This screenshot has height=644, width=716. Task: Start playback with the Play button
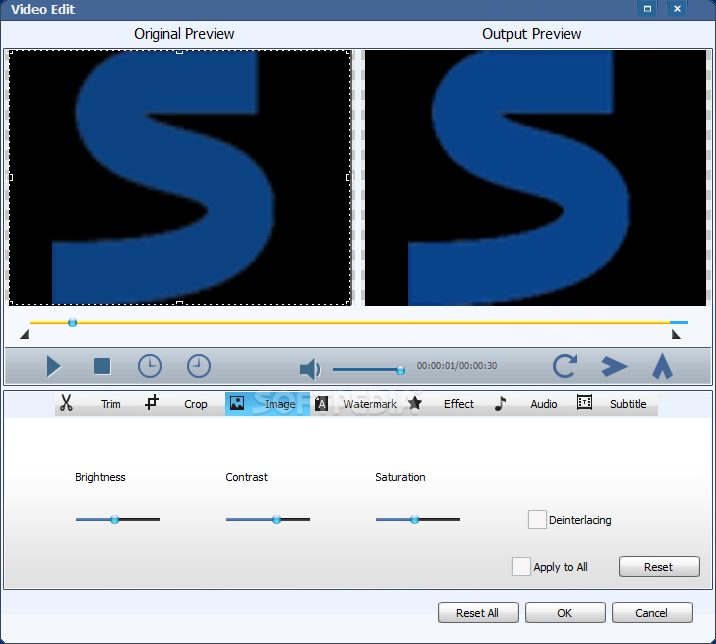[54, 366]
